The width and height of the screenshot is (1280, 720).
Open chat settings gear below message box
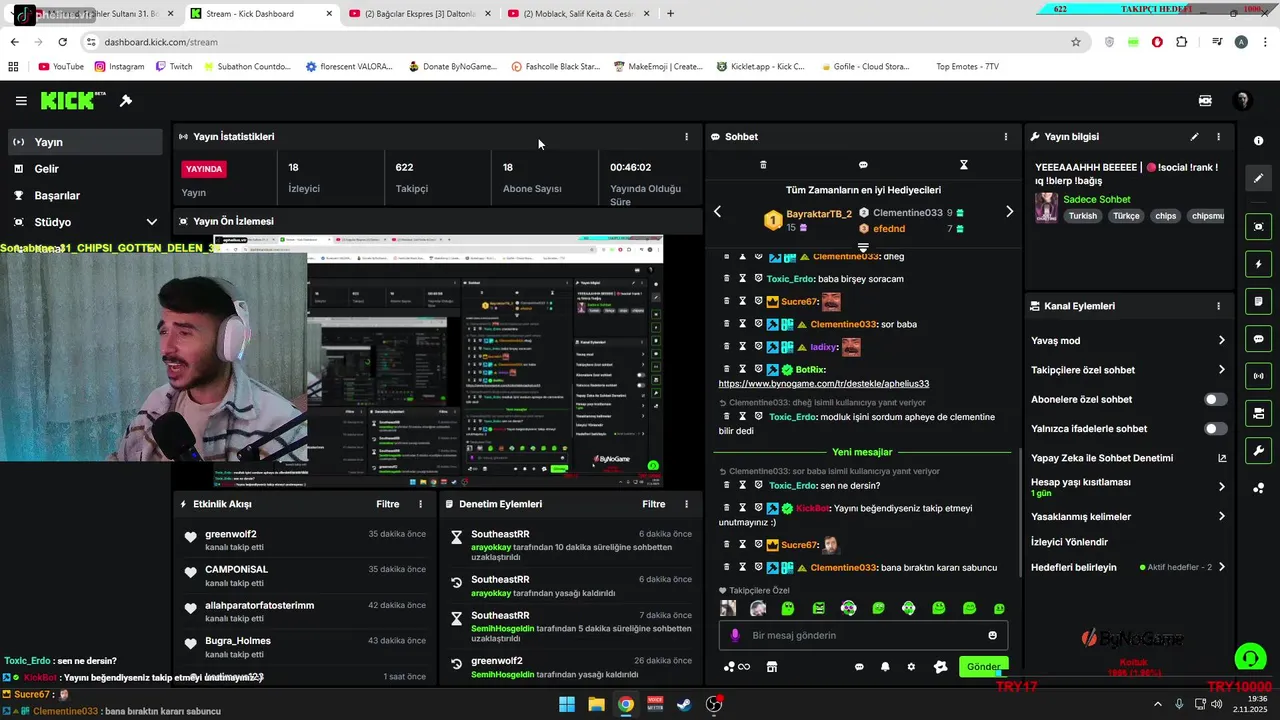(911, 667)
